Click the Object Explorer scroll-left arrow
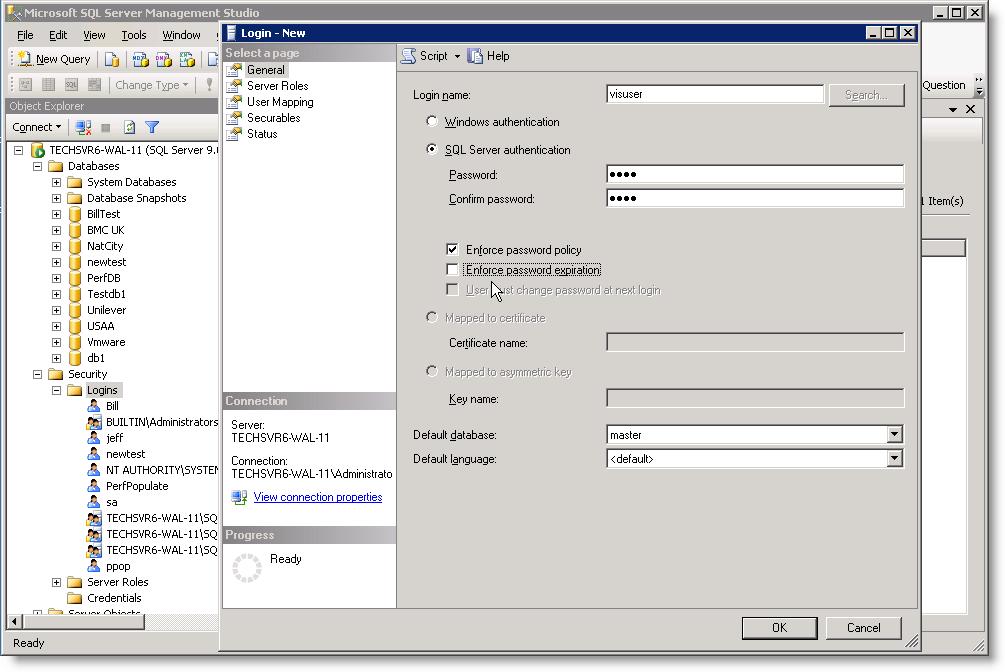1005x672 pixels. [x=14, y=621]
